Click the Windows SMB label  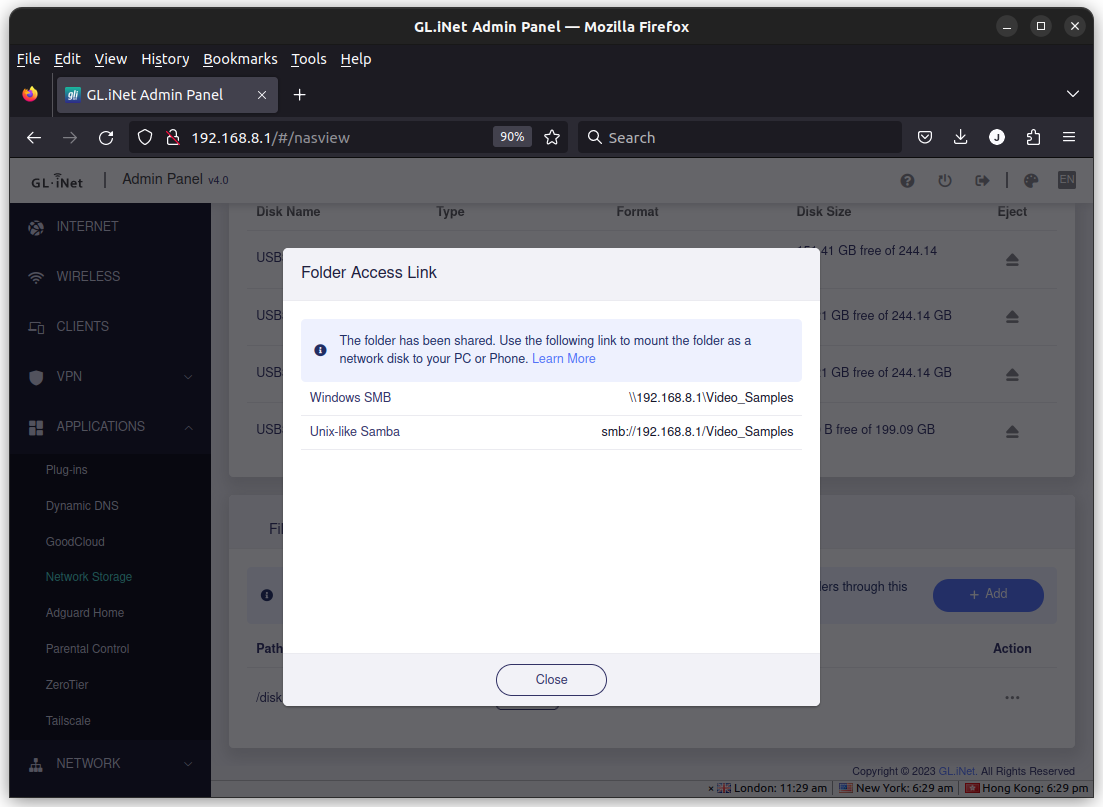coord(350,398)
